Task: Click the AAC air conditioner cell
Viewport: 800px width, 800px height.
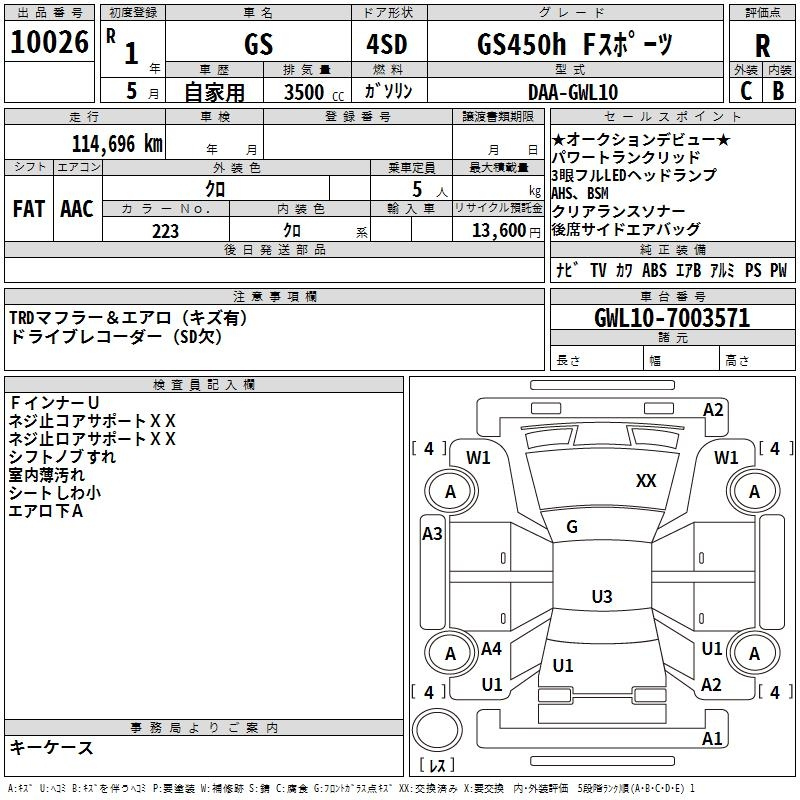Action: 76,209
